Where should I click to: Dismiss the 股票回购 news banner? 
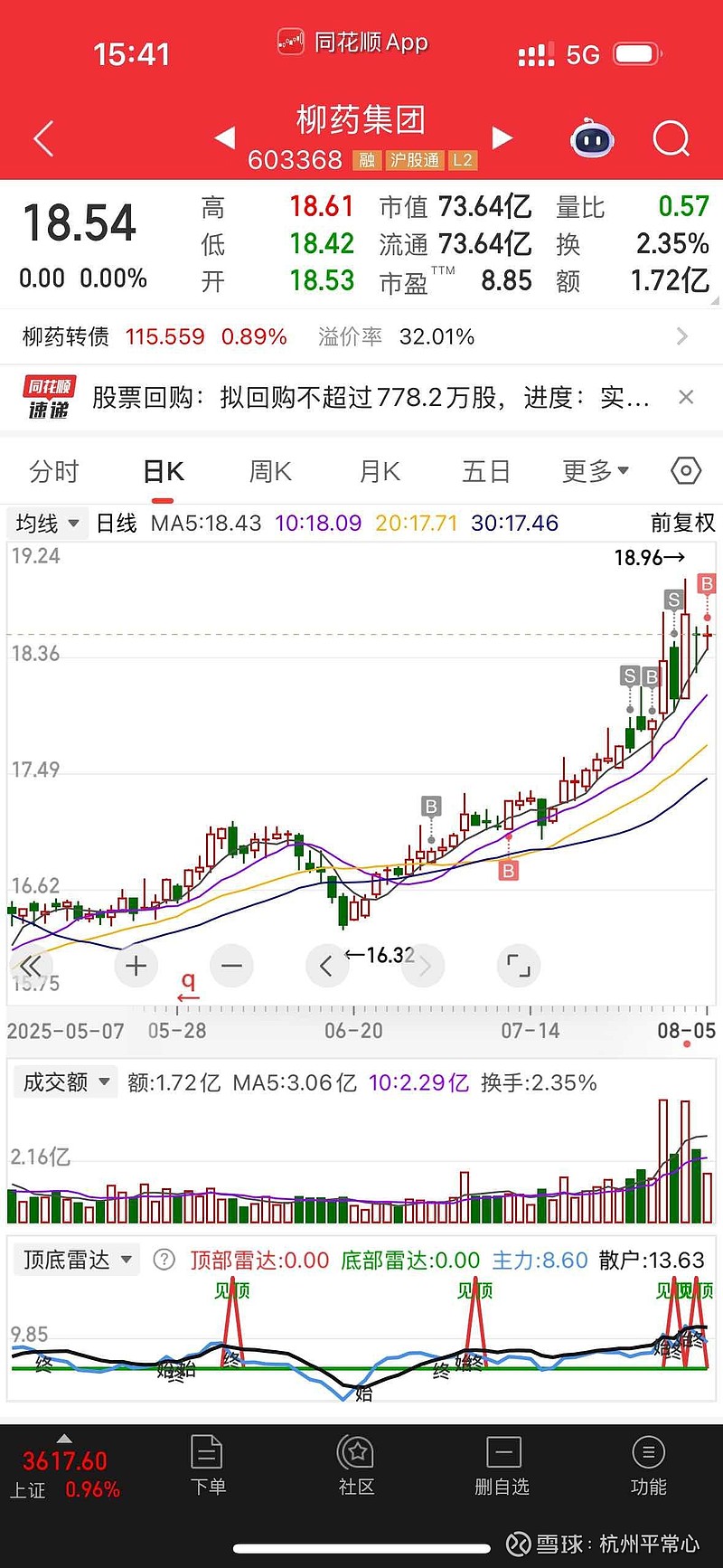(686, 397)
